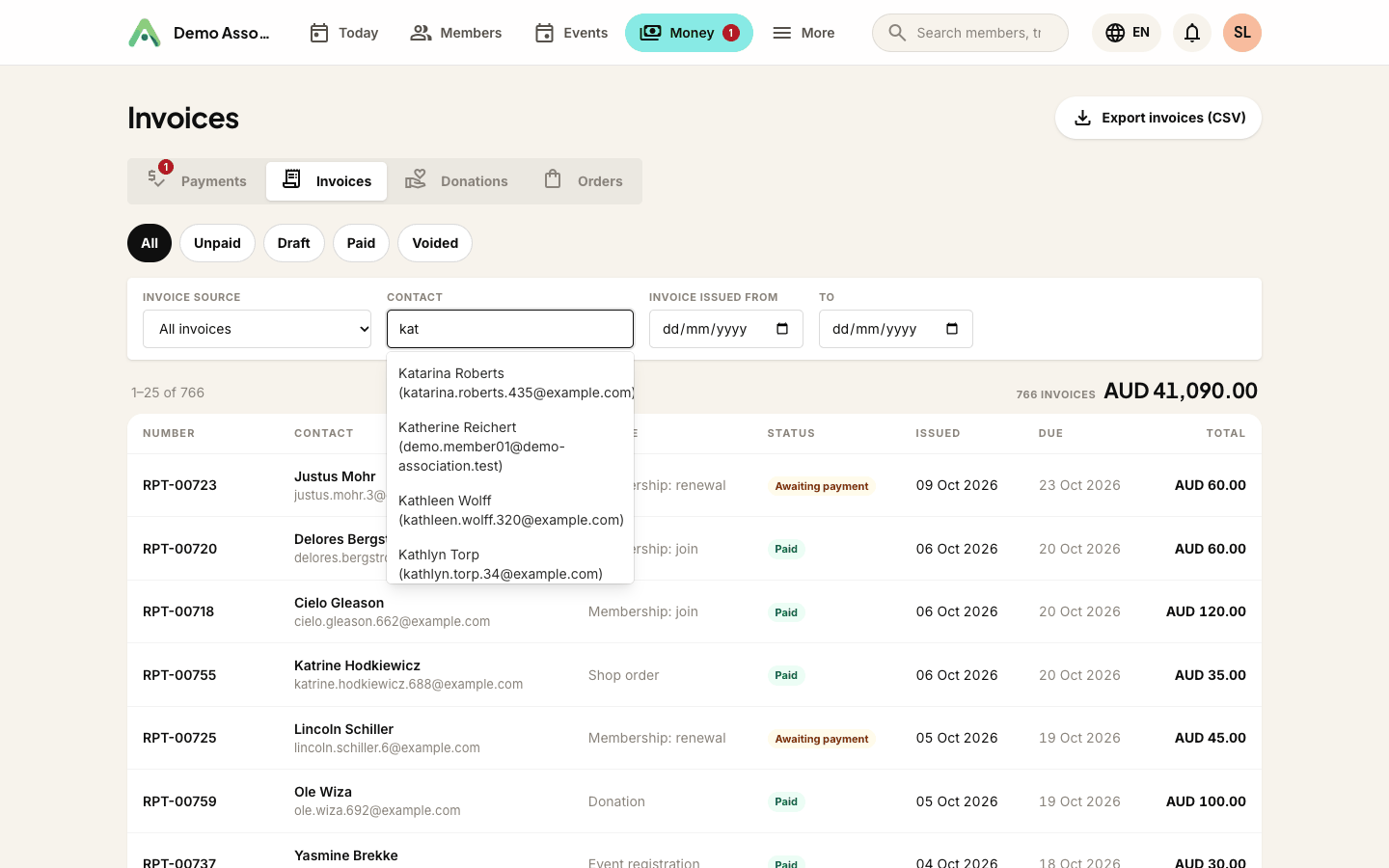Click the Money banknote icon
Image resolution: width=1389 pixels, height=868 pixels.
(x=651, y=33)
